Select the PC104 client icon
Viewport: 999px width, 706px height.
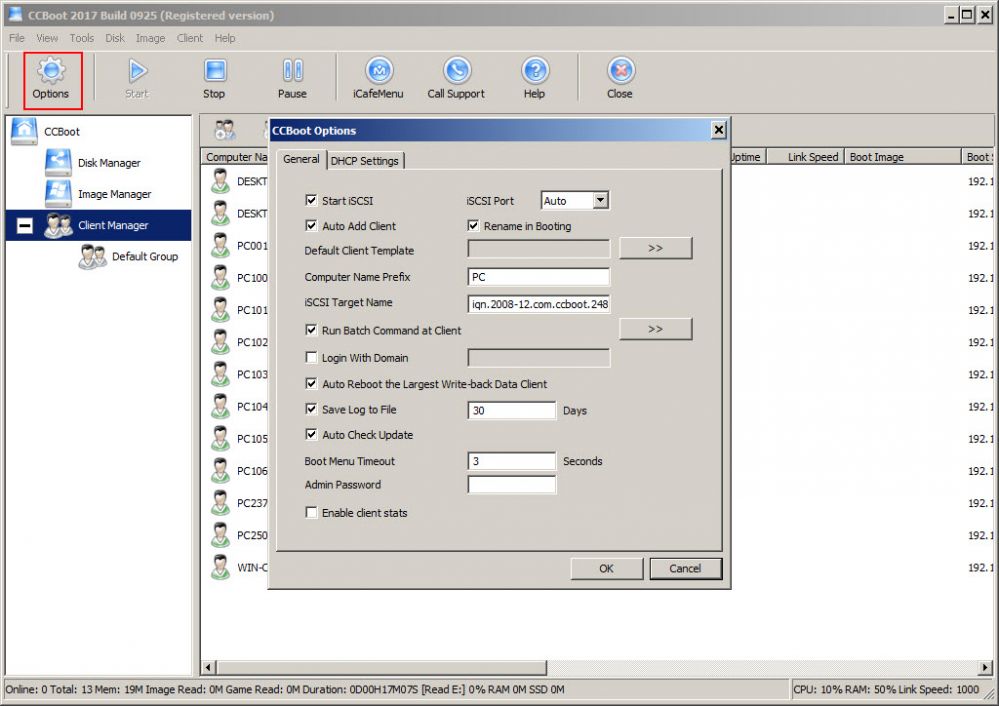[220, 407]
